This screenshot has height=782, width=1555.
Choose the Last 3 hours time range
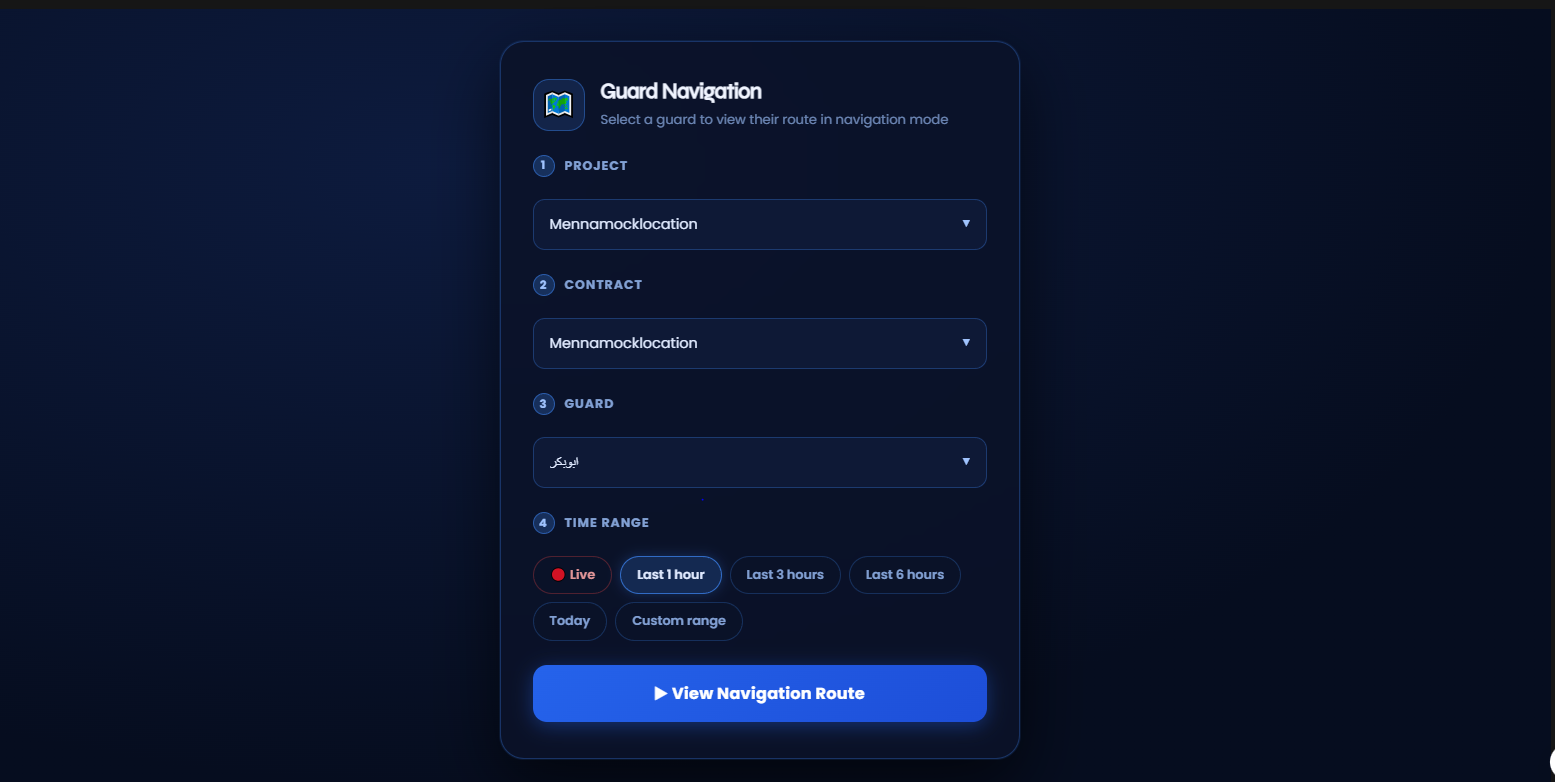click(x=785, y=575)
